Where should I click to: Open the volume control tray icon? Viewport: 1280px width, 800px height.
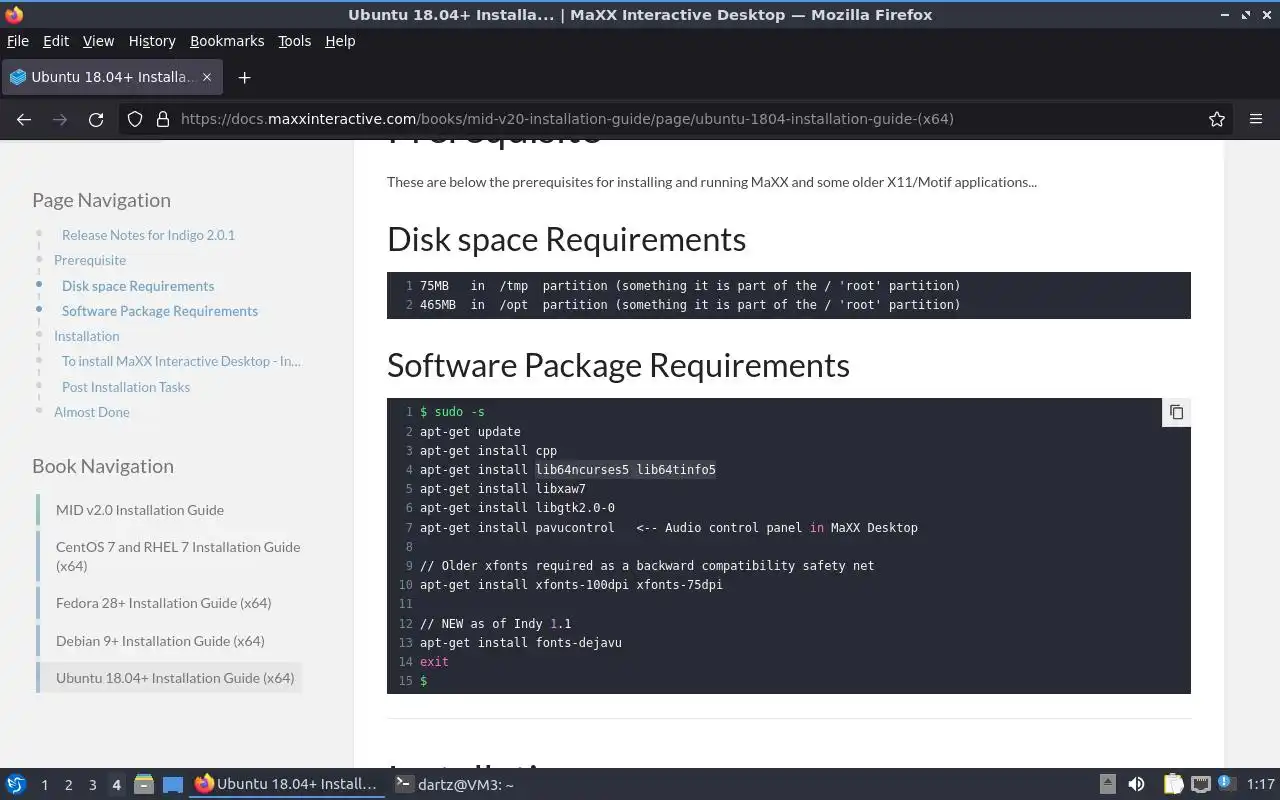click(x=1136, y=784)
